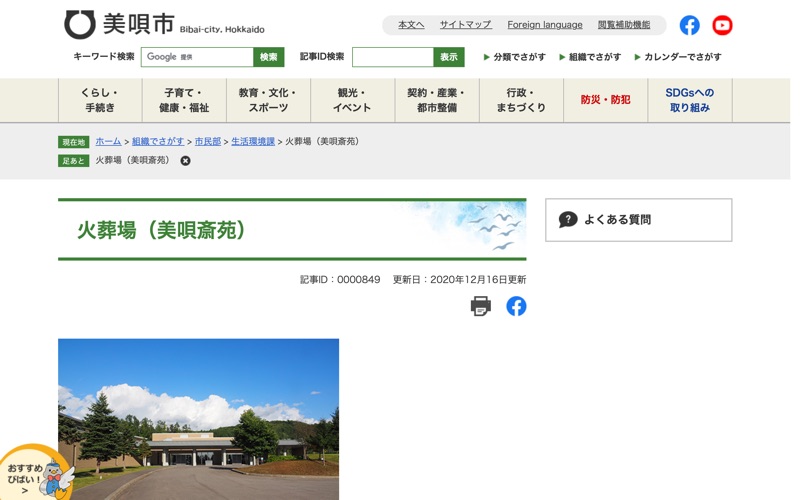Click 生活環境課 breadcrumb link
Viewport: 800px width, 500px height.
pyautogui.click(x=253, y=141)
